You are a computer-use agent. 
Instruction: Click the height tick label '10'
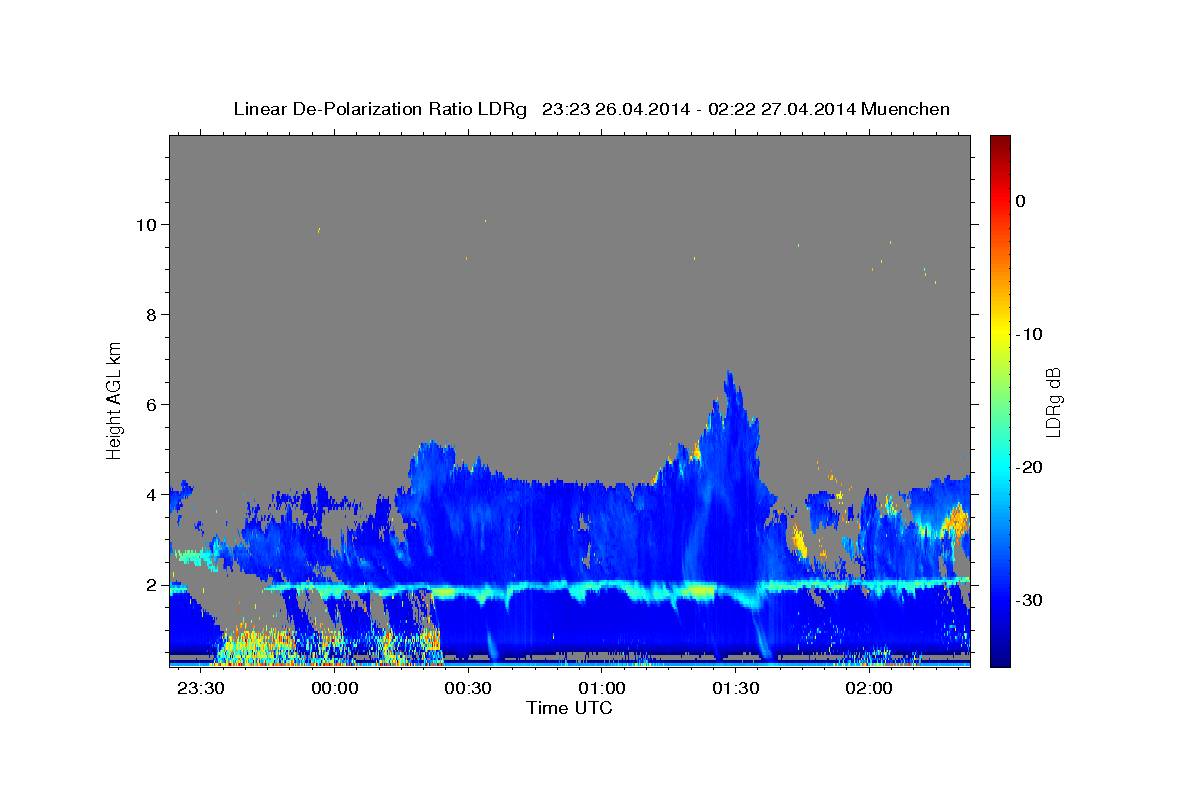(147, 225)
